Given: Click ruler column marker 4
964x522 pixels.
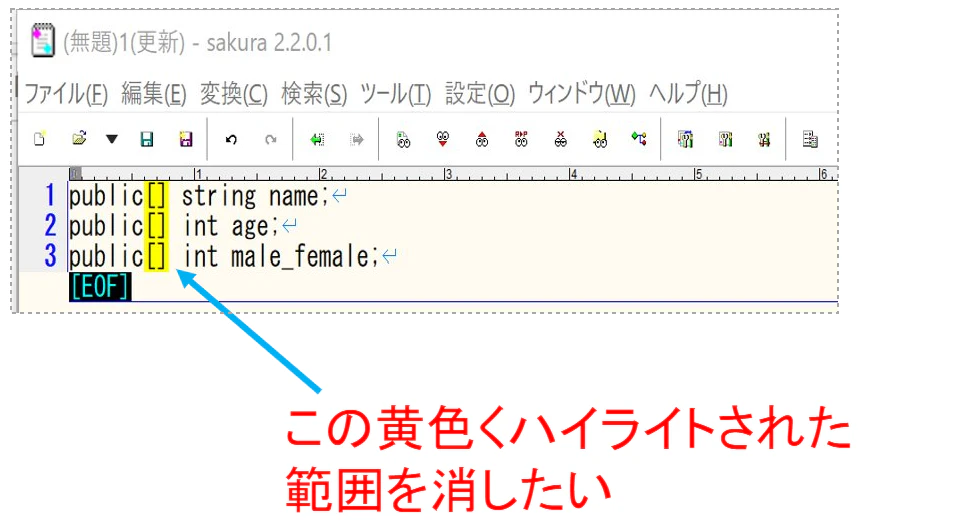Looking at the screenshot, I should (x=574, y=174).
